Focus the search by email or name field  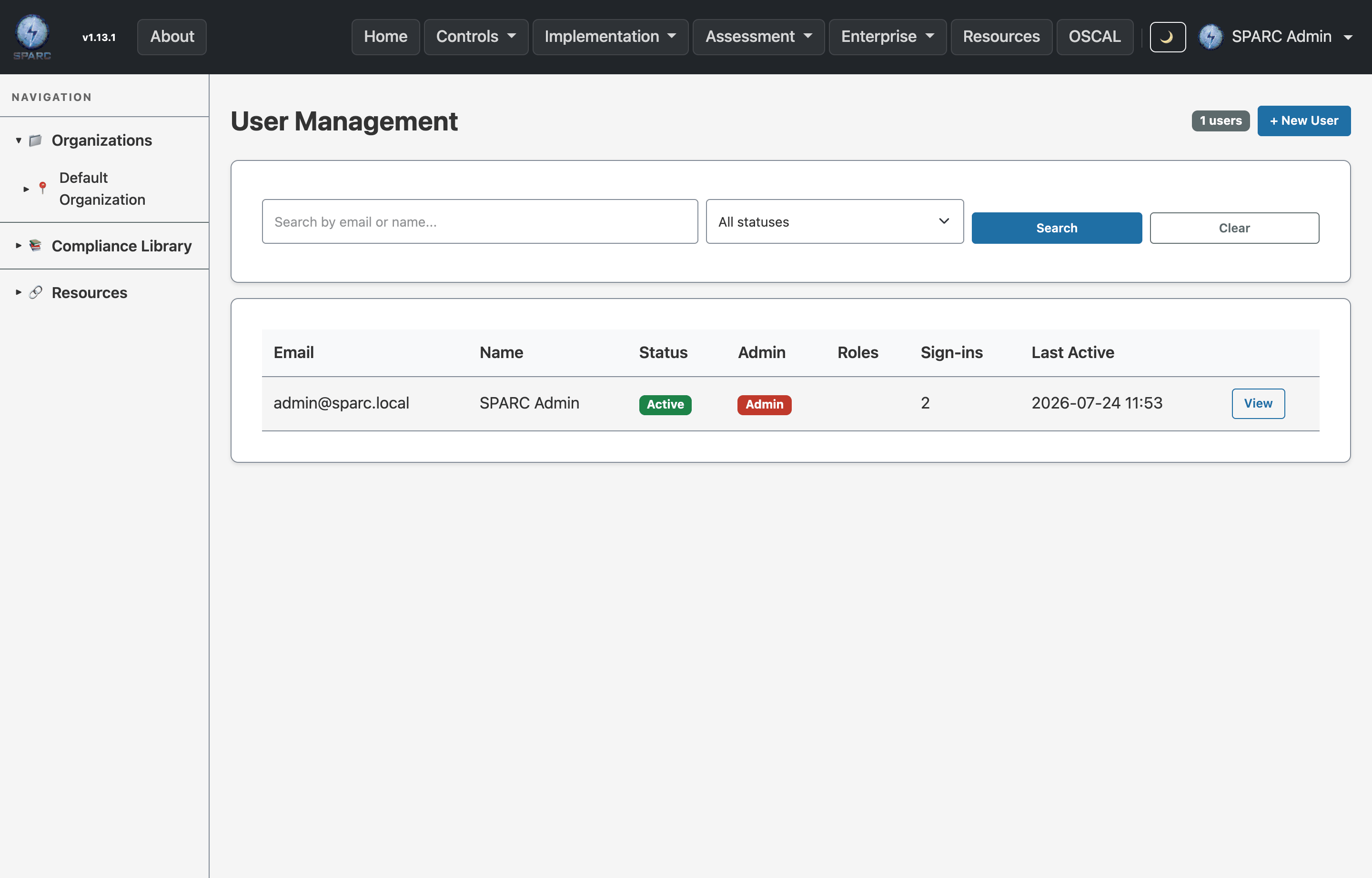tap(480, 222)
